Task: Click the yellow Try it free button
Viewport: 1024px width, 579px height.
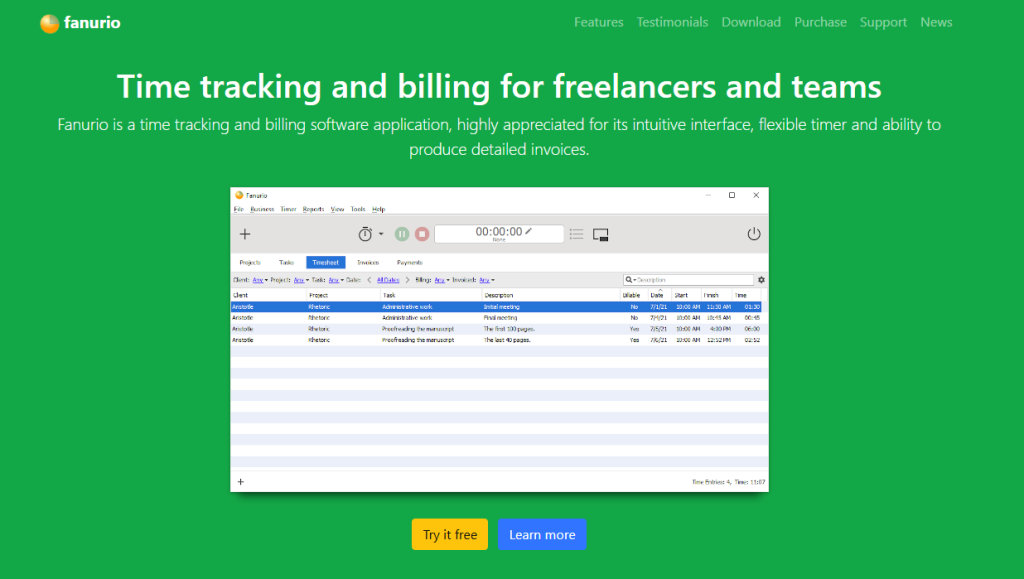Action: pyautogui.click(x=449, y=534)
